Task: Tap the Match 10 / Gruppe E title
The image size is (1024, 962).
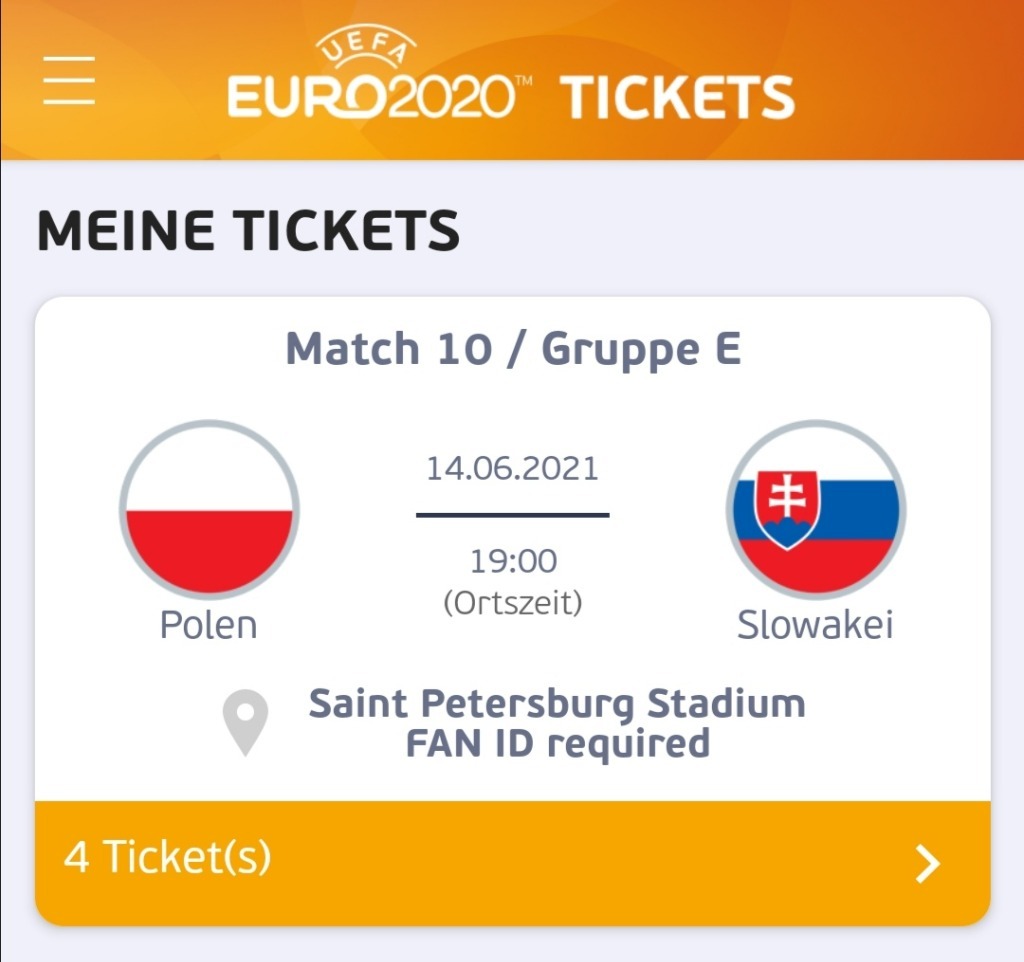Action: (513, 349)
